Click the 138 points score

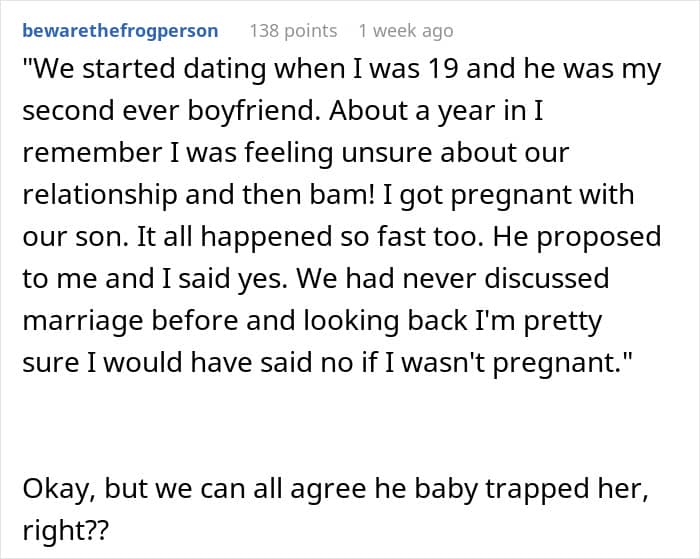point(292,31)
